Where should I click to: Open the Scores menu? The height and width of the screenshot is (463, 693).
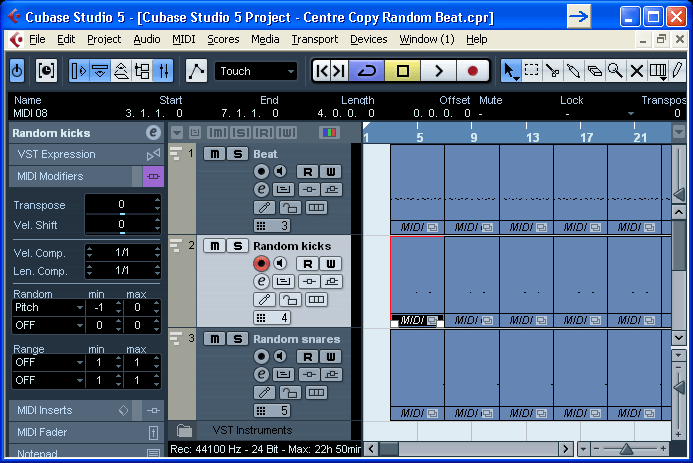coord(223,39)
